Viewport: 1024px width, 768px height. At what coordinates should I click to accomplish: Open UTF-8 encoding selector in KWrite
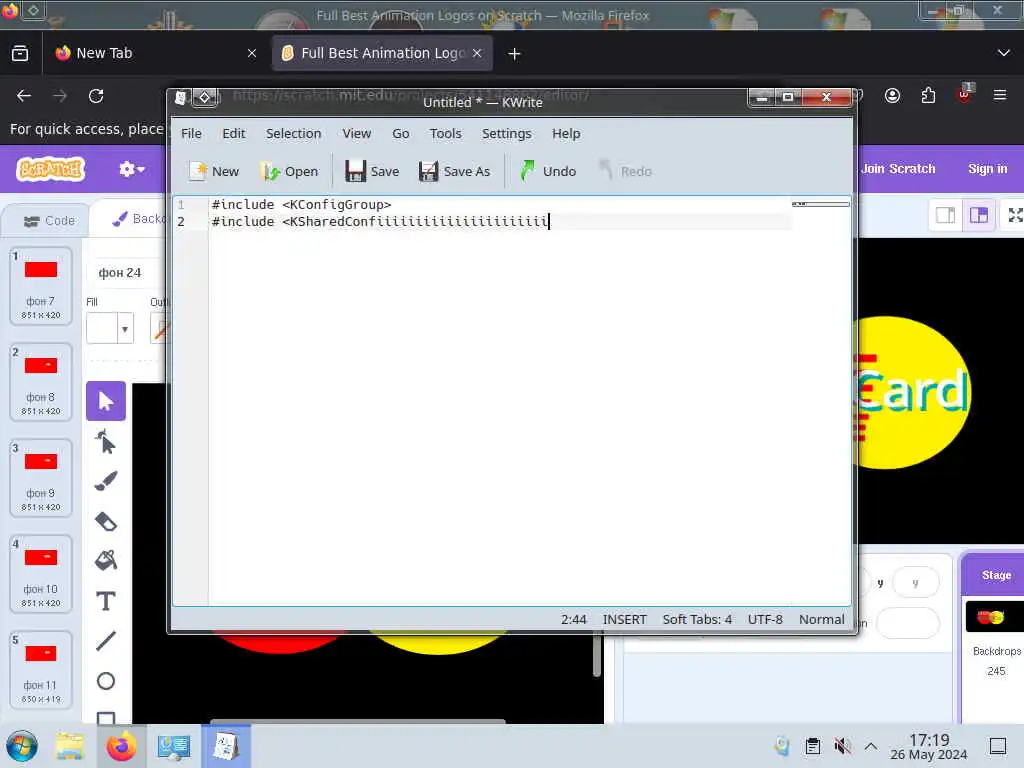765,619
